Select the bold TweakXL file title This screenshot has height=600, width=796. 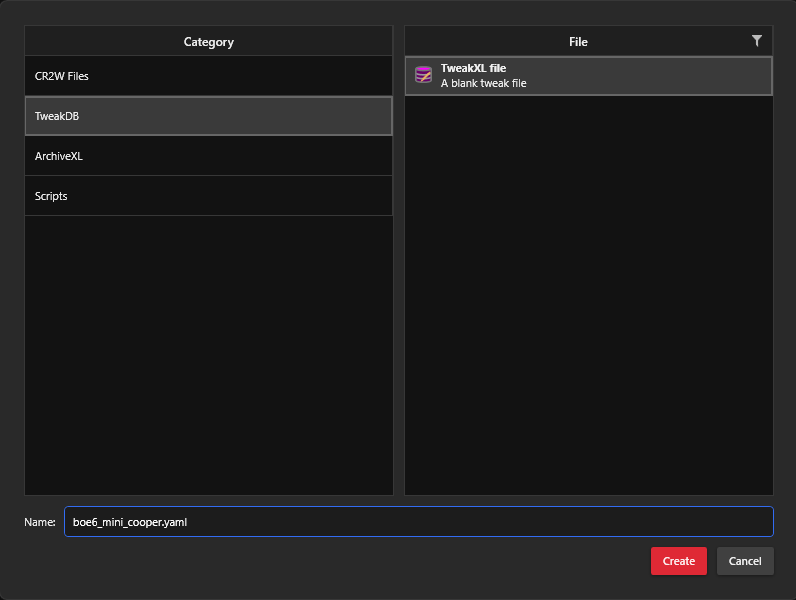pyautogui.click(x=473, y=68)
